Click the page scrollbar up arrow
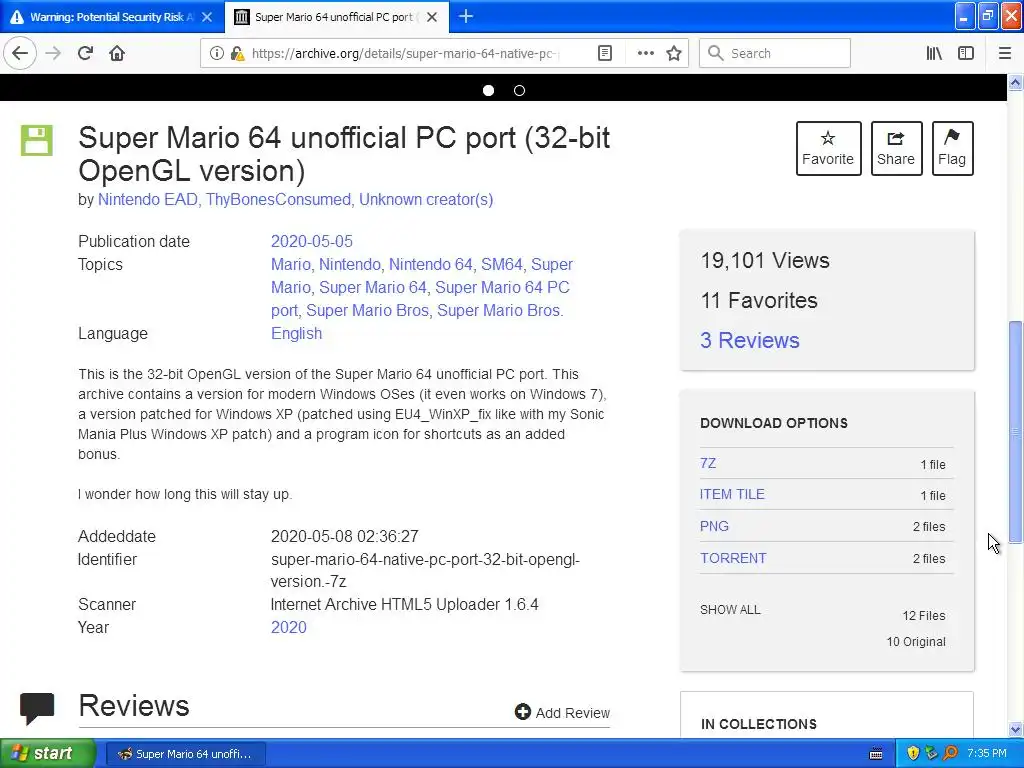Screen dimensions: 1024x768 1016,82
